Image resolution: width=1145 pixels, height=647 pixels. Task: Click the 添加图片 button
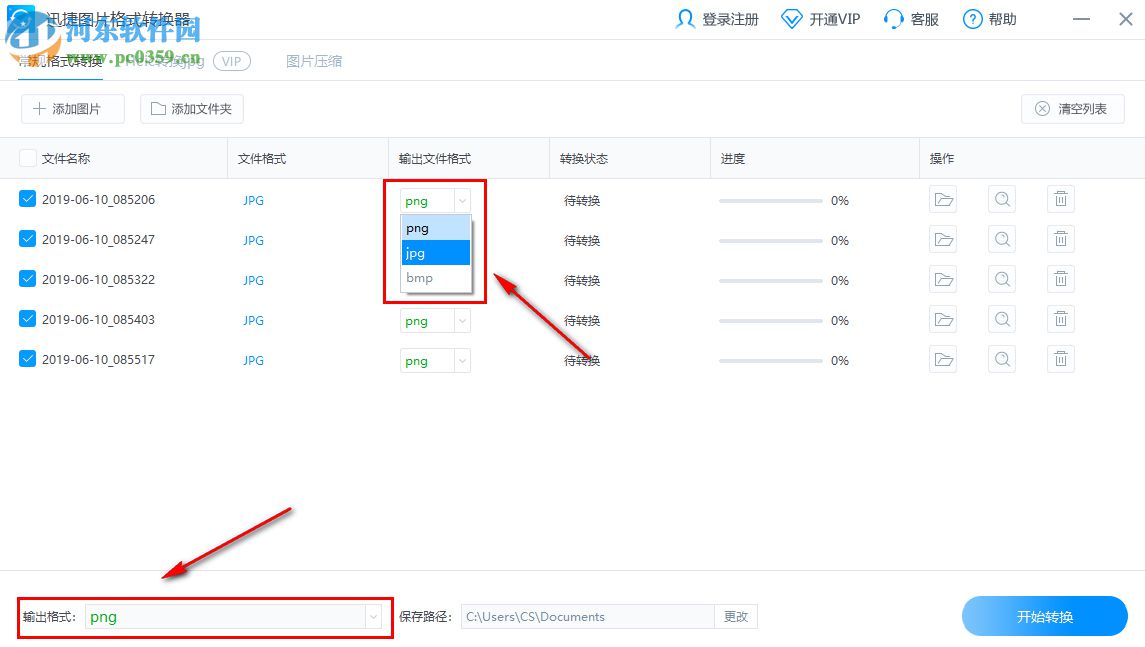[72, 109]
